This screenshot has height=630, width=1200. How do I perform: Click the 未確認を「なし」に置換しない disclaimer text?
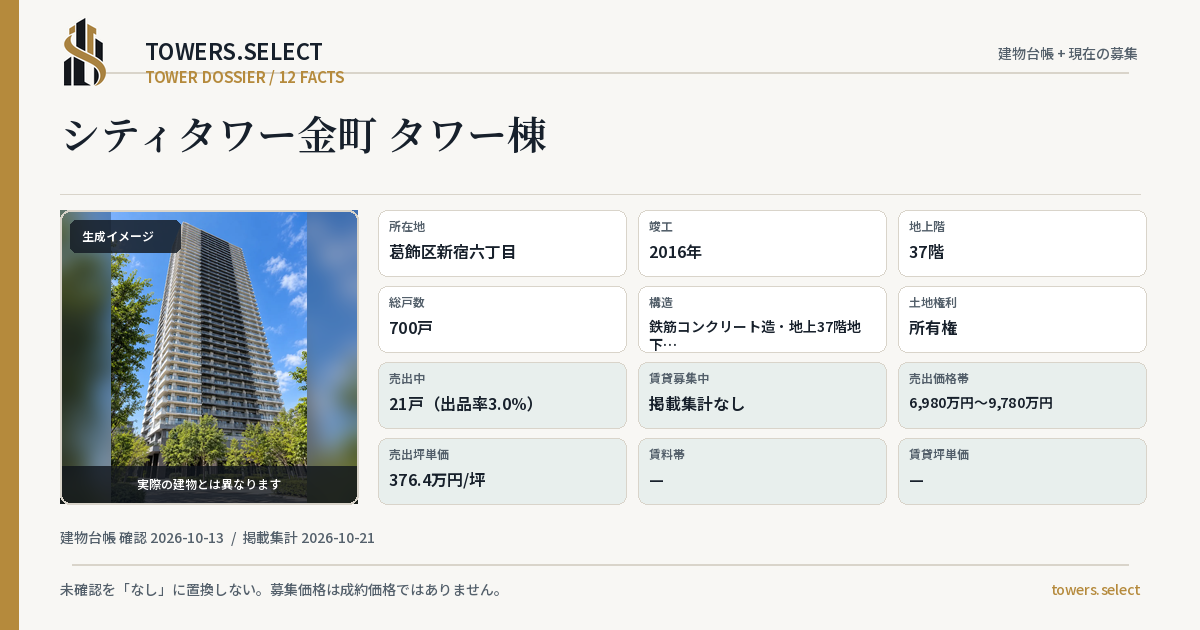pyautogui.click(x=281, y=590)
